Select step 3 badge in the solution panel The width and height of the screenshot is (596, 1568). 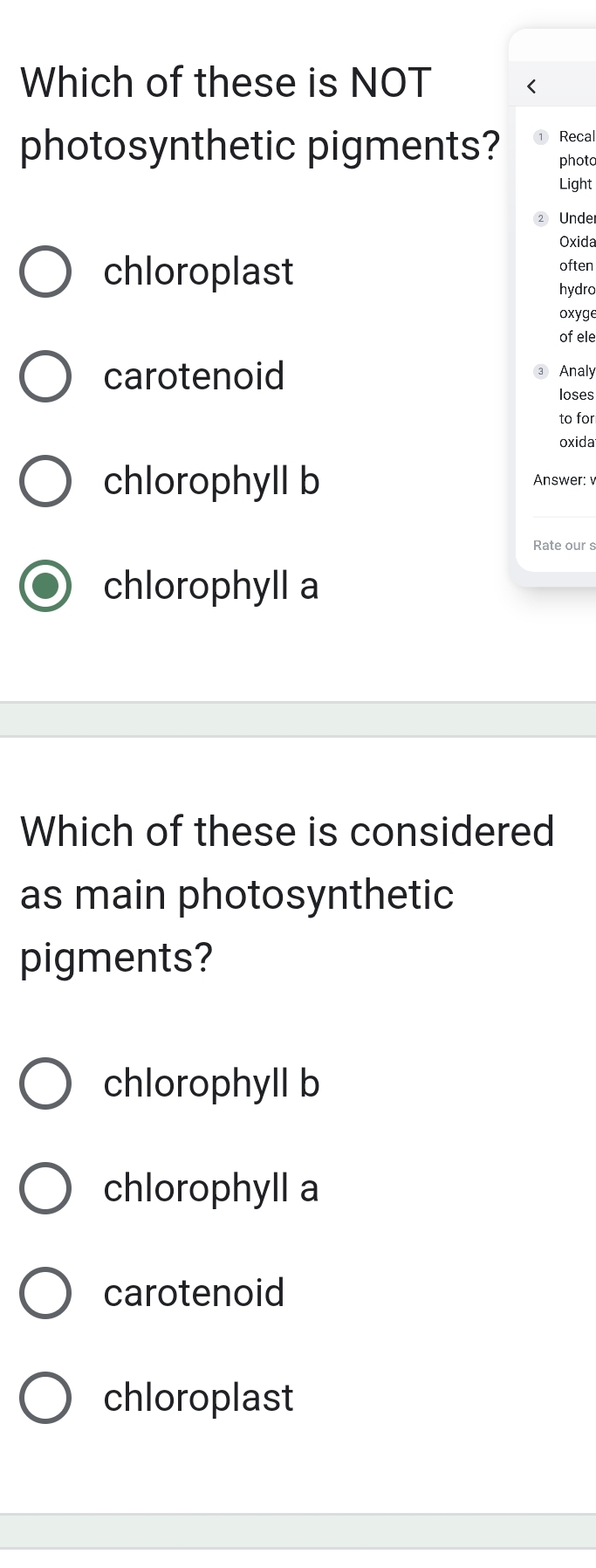pos(541,371)
